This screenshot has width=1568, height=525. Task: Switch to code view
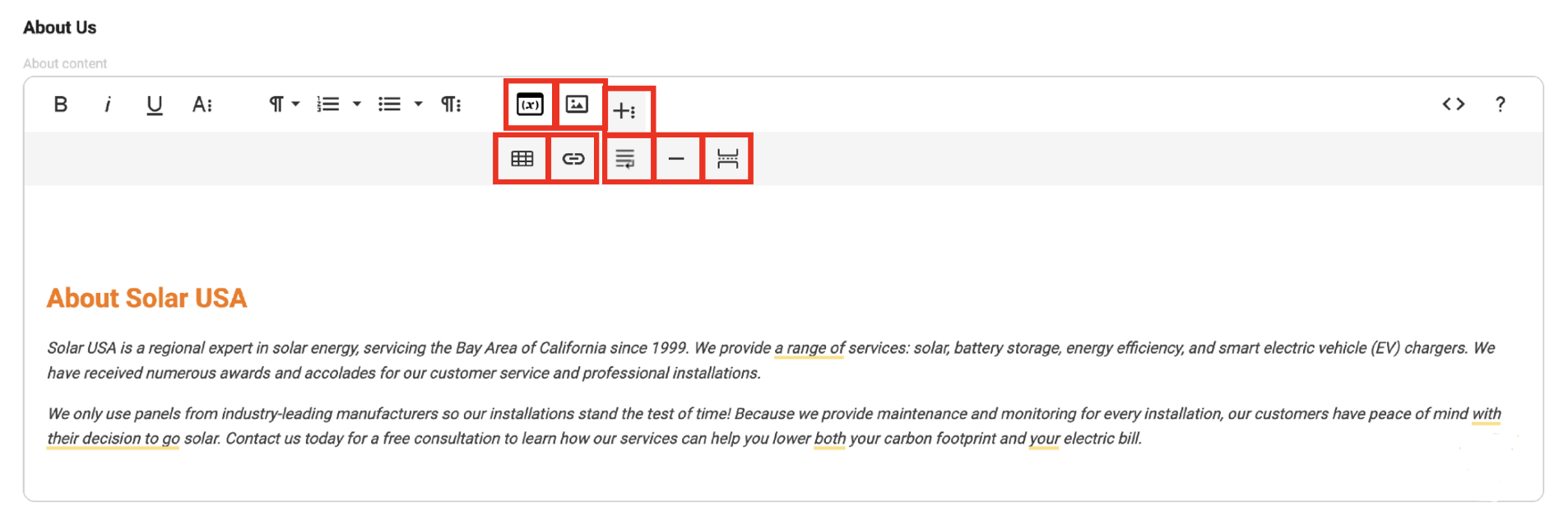[x=1454, y=105]
